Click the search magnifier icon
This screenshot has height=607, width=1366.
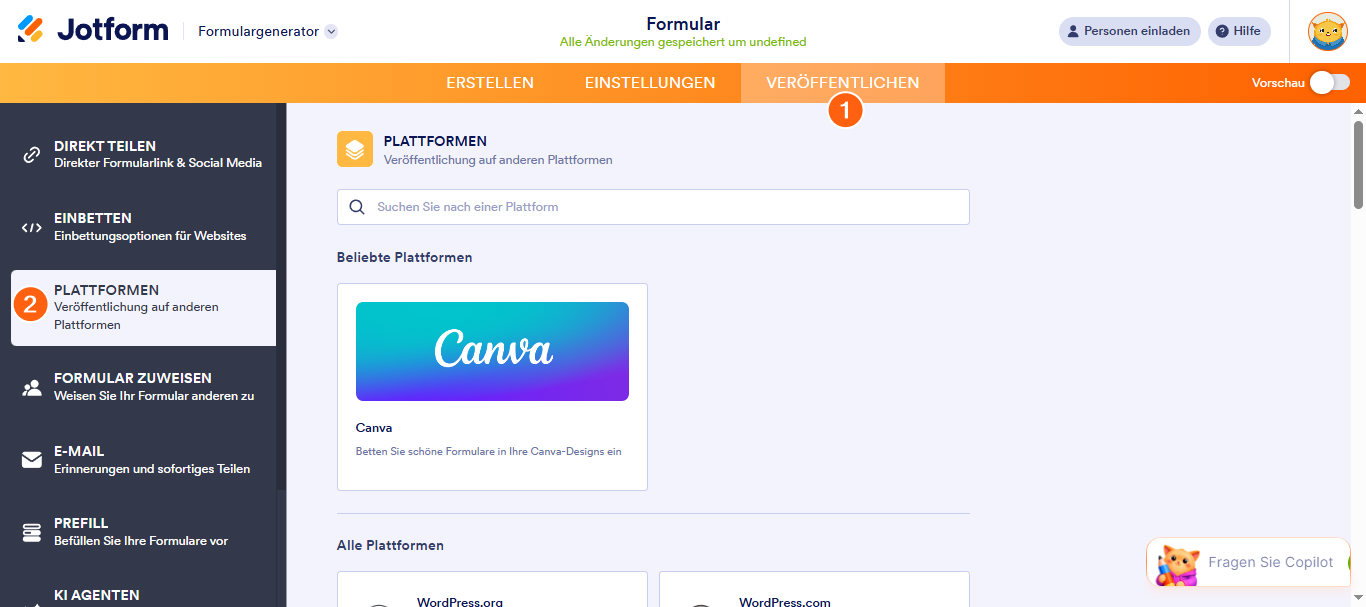(x=357, y=207)
